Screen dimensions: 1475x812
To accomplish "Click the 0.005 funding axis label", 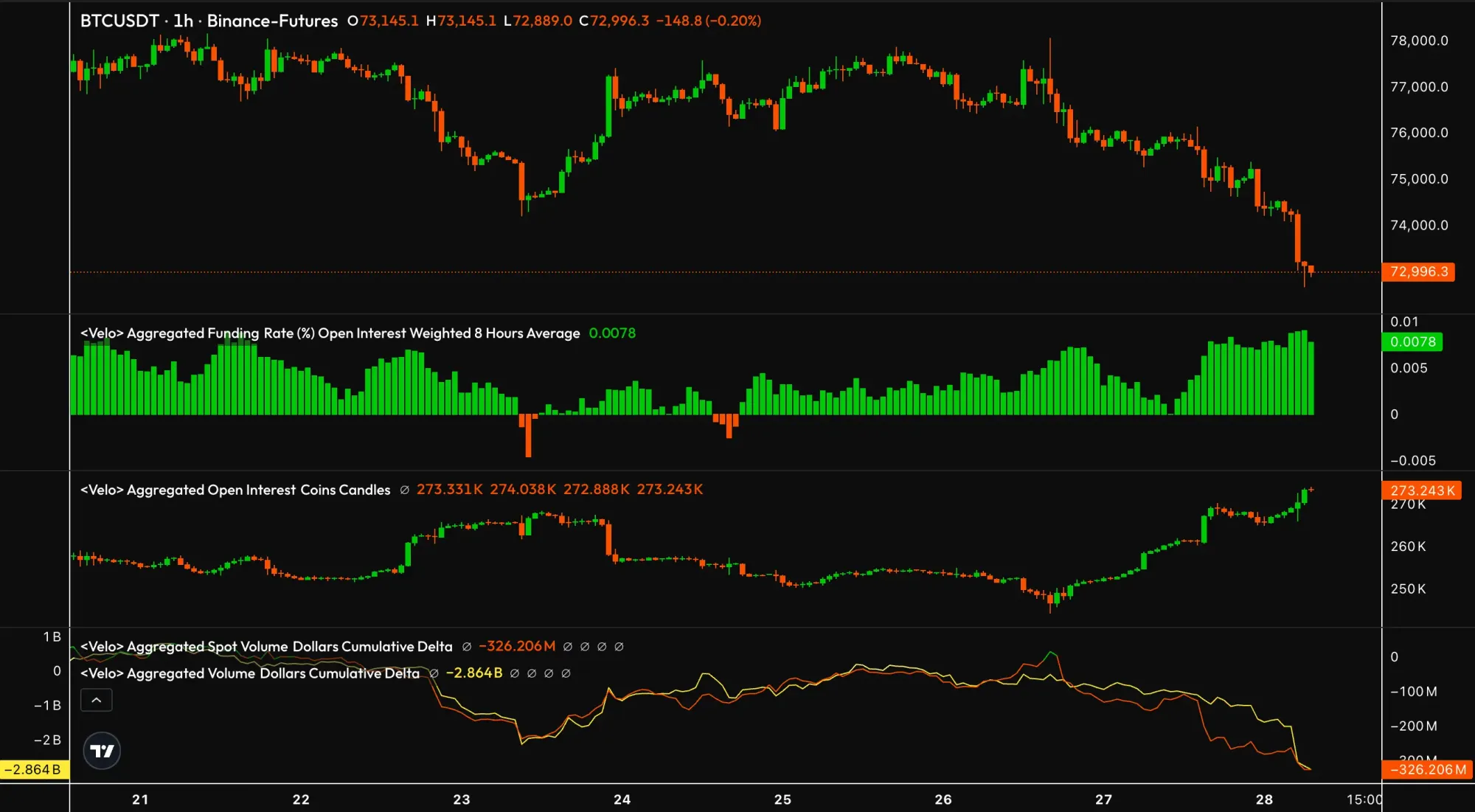I will (1409, 368).
